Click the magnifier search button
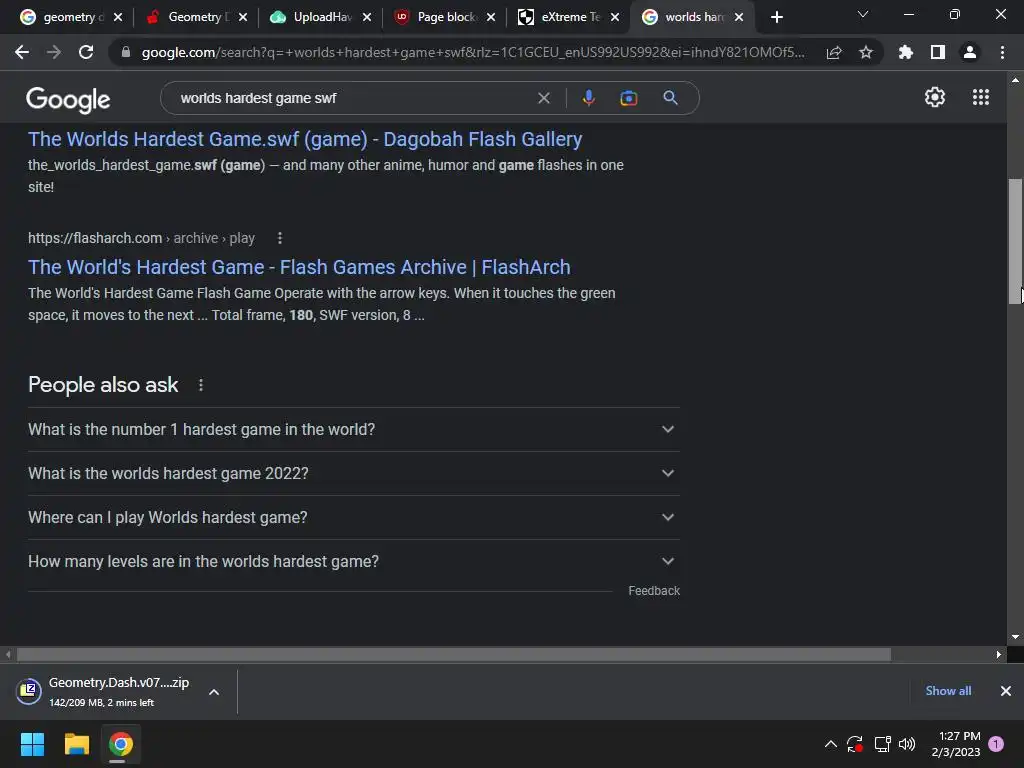1024x768 pixels. pyautogui.click(x=670, y=98)
